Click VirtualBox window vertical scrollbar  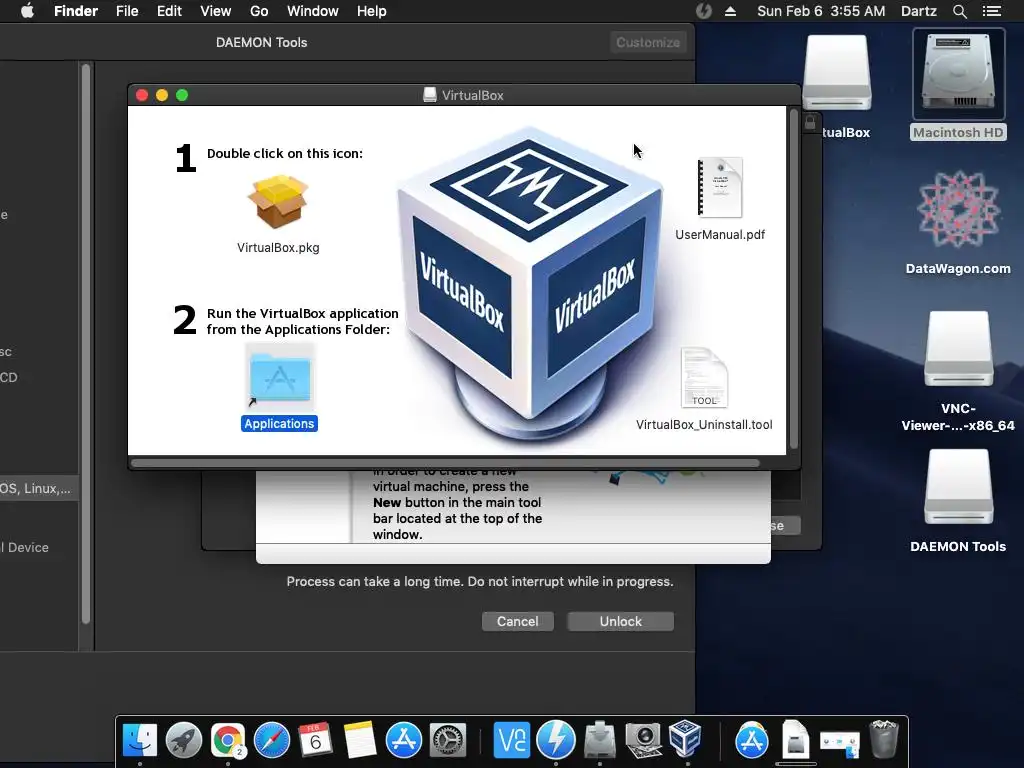tap(793, 279)
